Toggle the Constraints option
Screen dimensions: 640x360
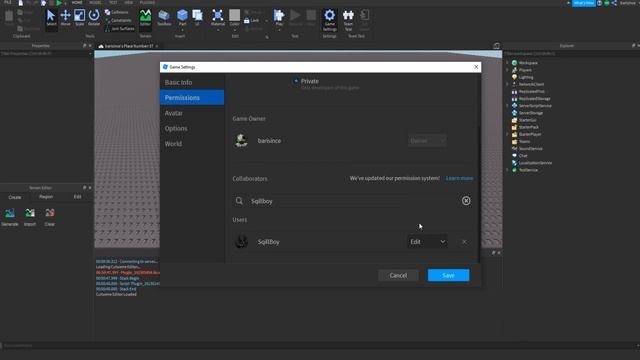pos(118,20)
